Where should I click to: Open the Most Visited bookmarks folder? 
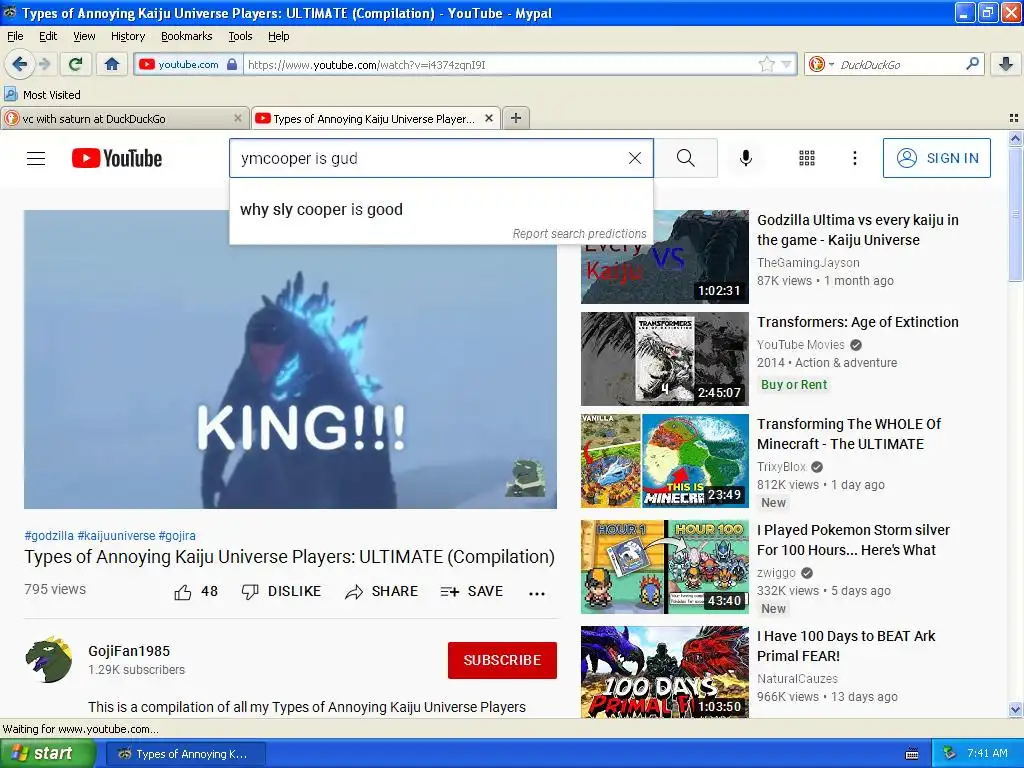(42, 95)
